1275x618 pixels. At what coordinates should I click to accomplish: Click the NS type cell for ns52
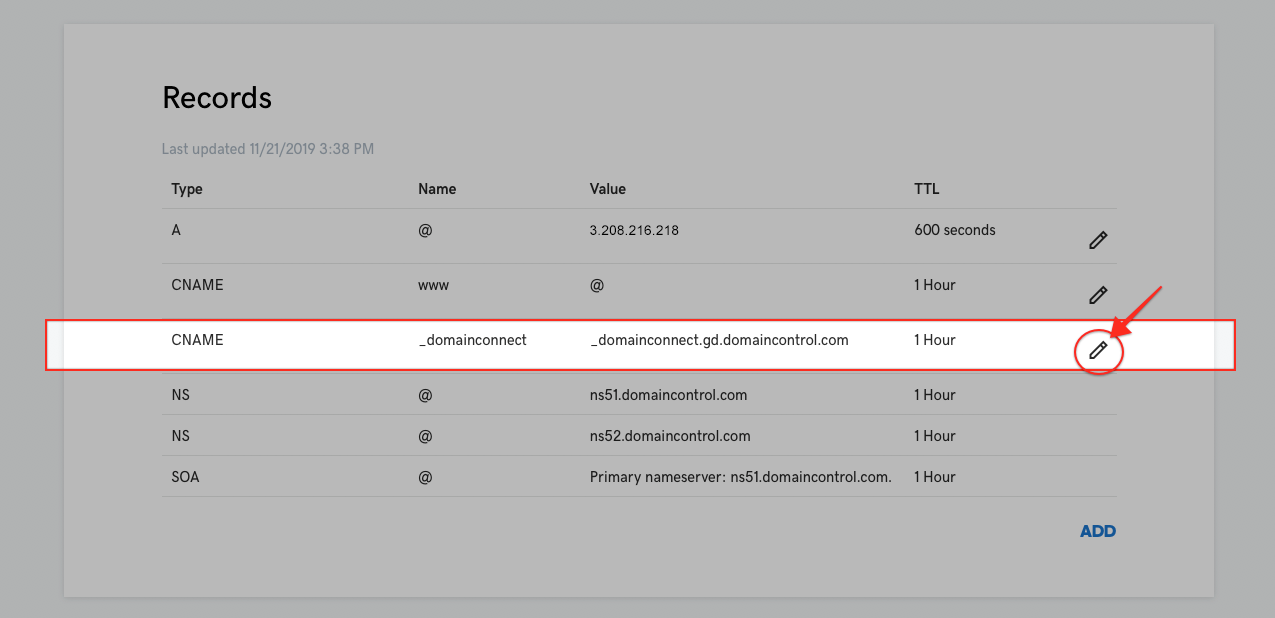[180, 436]
